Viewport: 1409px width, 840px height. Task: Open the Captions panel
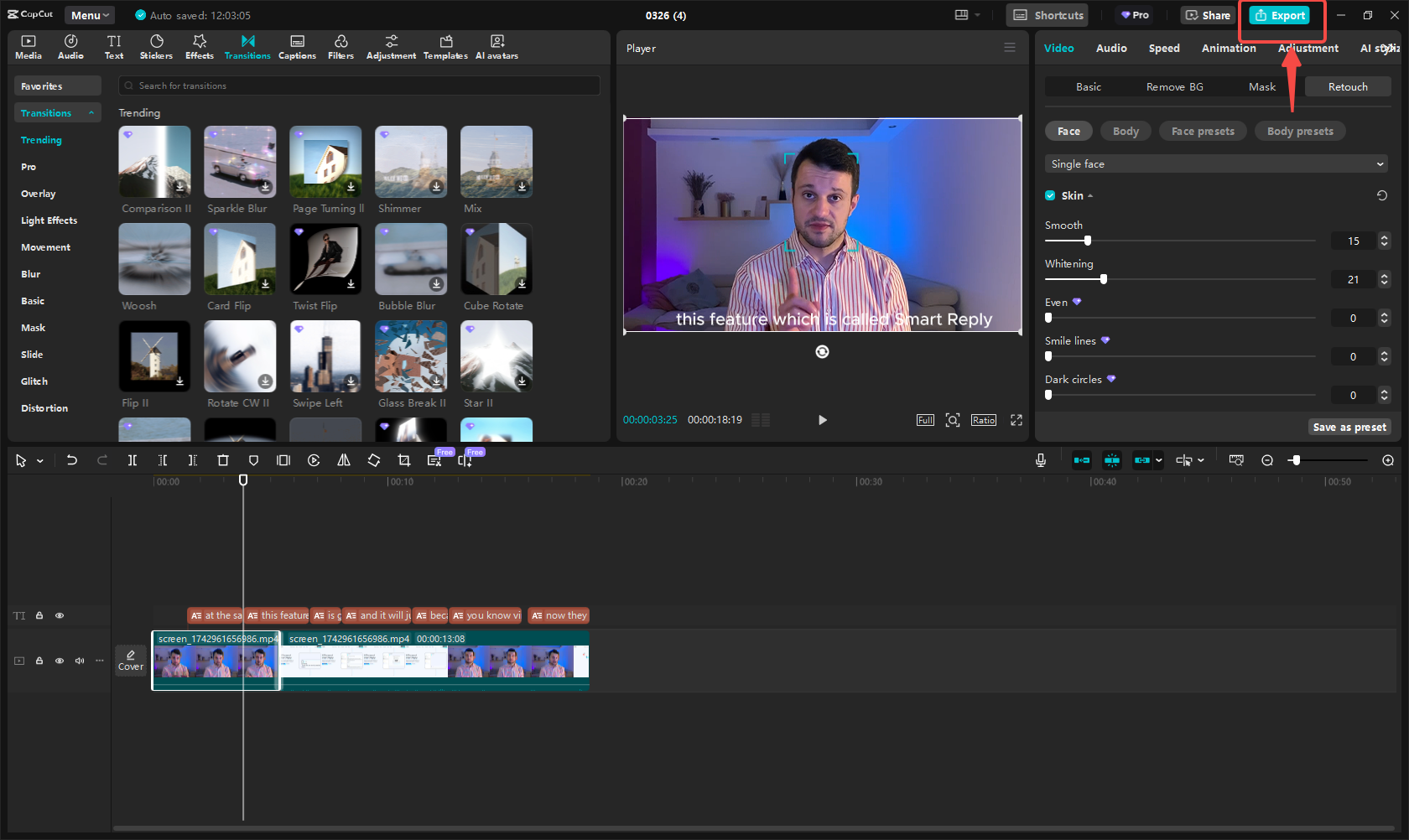(297, 47)
